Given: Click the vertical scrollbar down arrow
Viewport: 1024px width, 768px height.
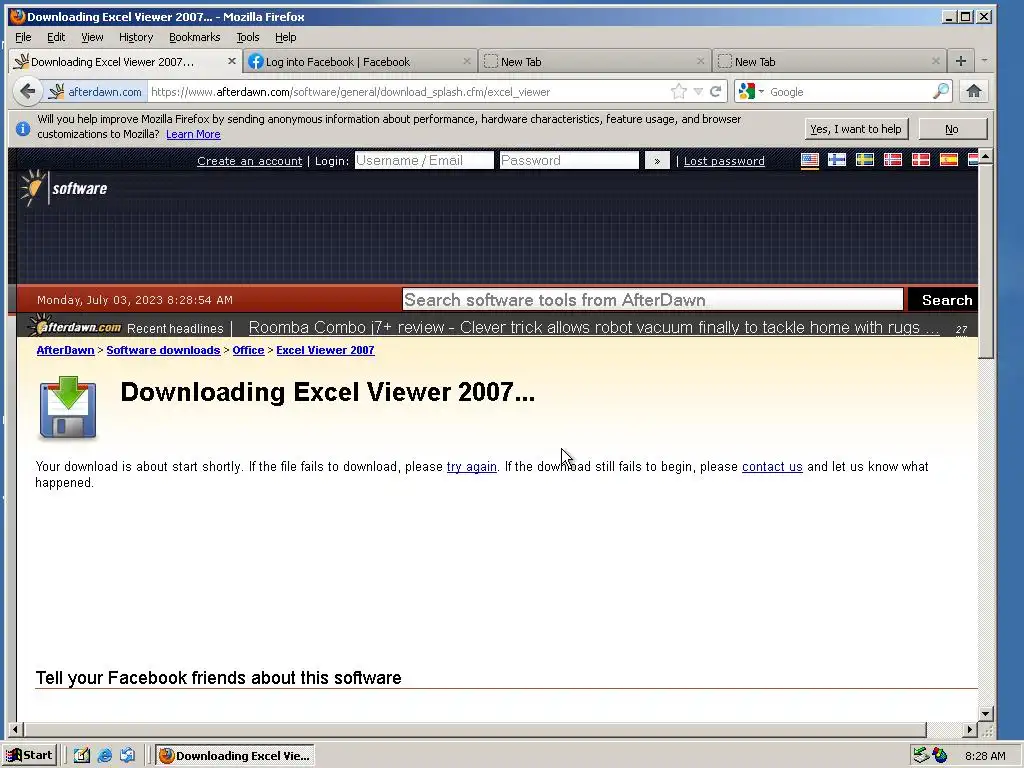Looking at the screenshot, I should click(x=986, y=713).
